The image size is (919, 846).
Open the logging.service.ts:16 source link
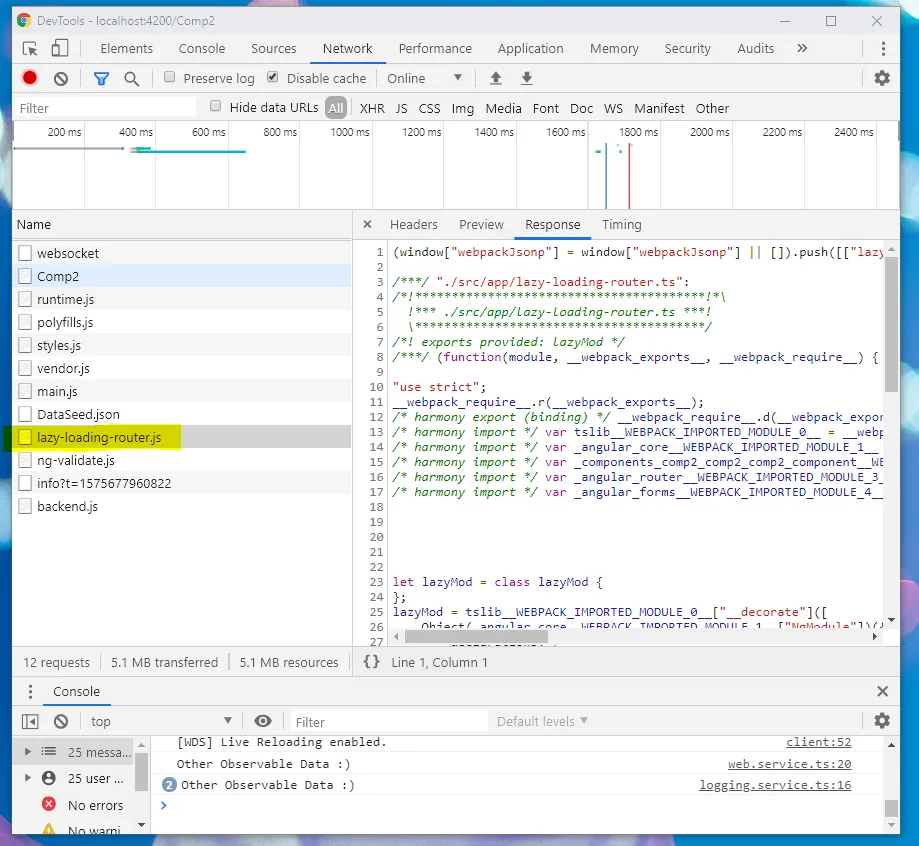click(774, 785)
